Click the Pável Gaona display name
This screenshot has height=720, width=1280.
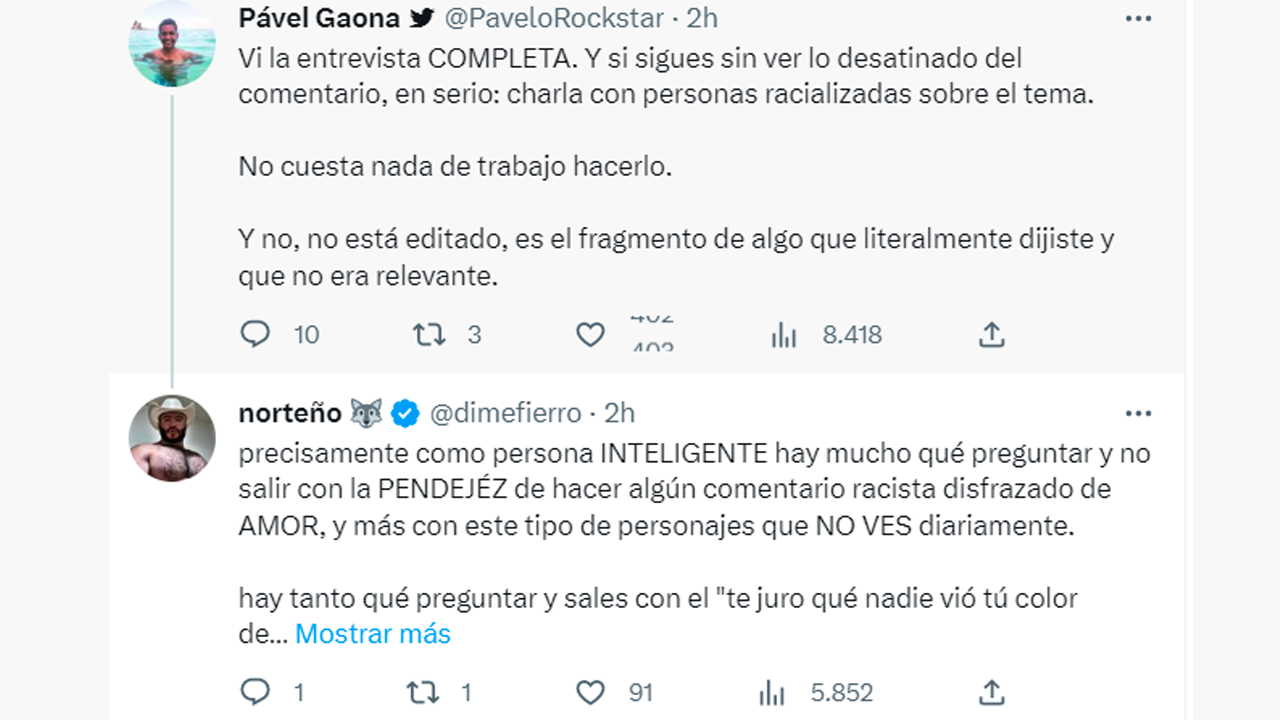(x=319, y=18)
